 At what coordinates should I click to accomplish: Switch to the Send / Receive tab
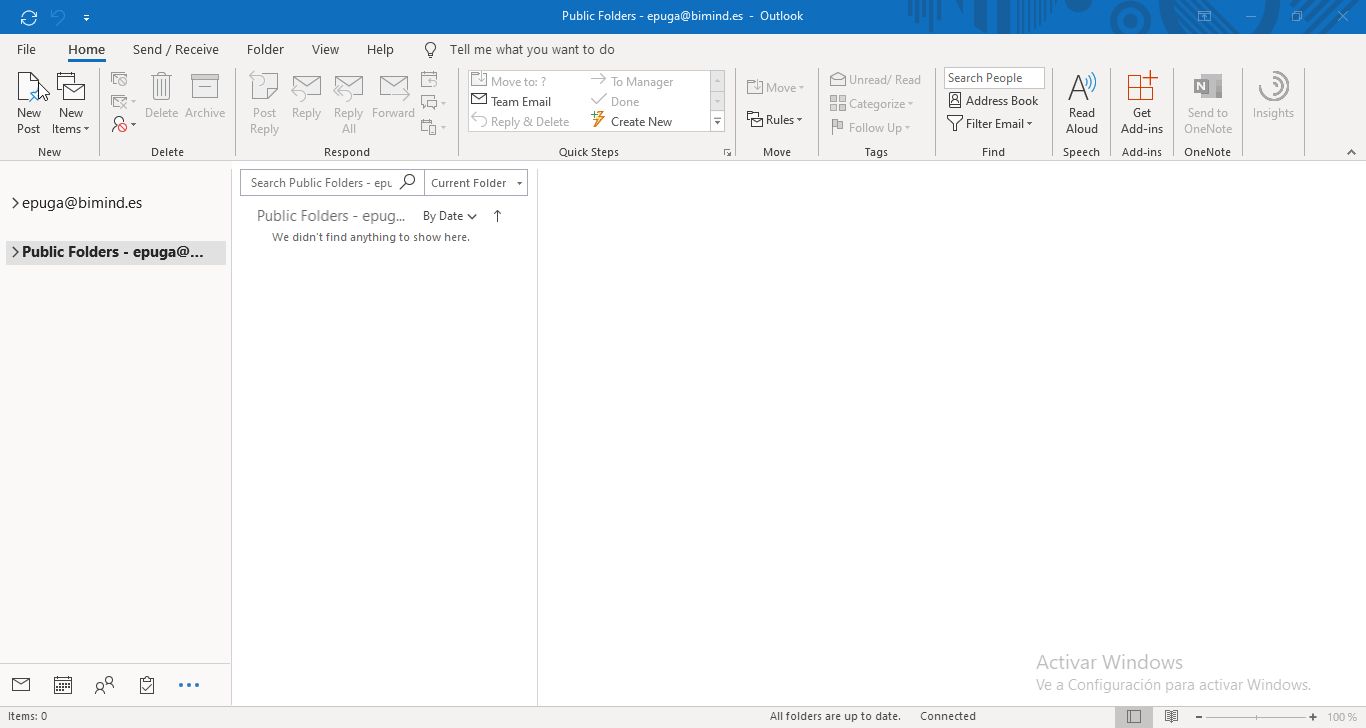[x=176, y=49]
